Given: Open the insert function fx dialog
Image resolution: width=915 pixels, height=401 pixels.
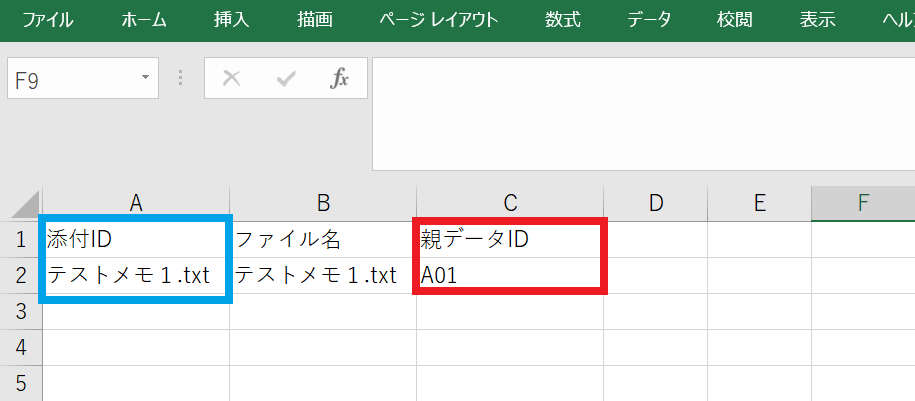Looking at the screenshot, I should 339,79.
